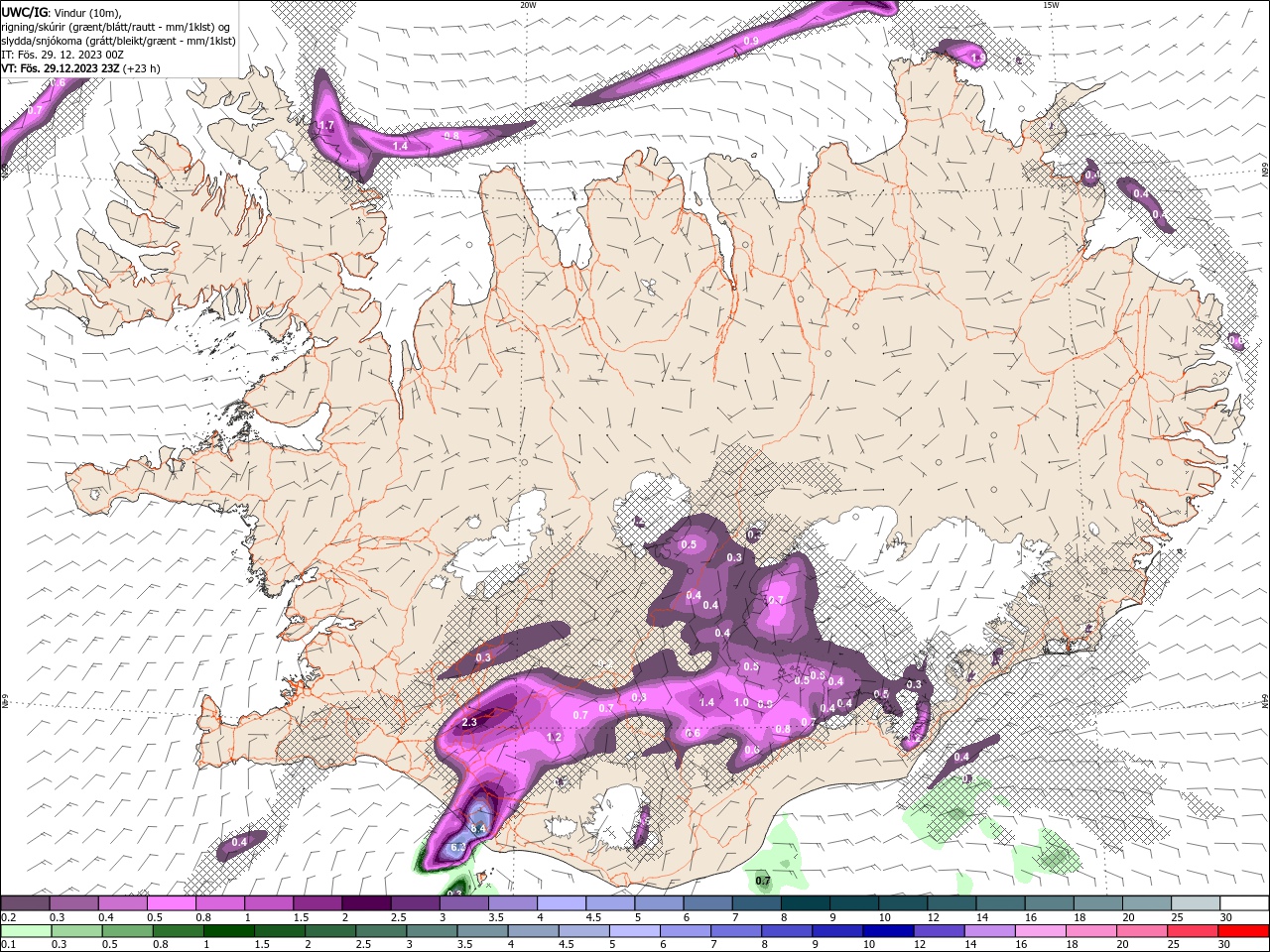Click the '20W' longitude label
Image resolution: width=1270 pixels, height=952 pixels.
(x=528, y=5)
